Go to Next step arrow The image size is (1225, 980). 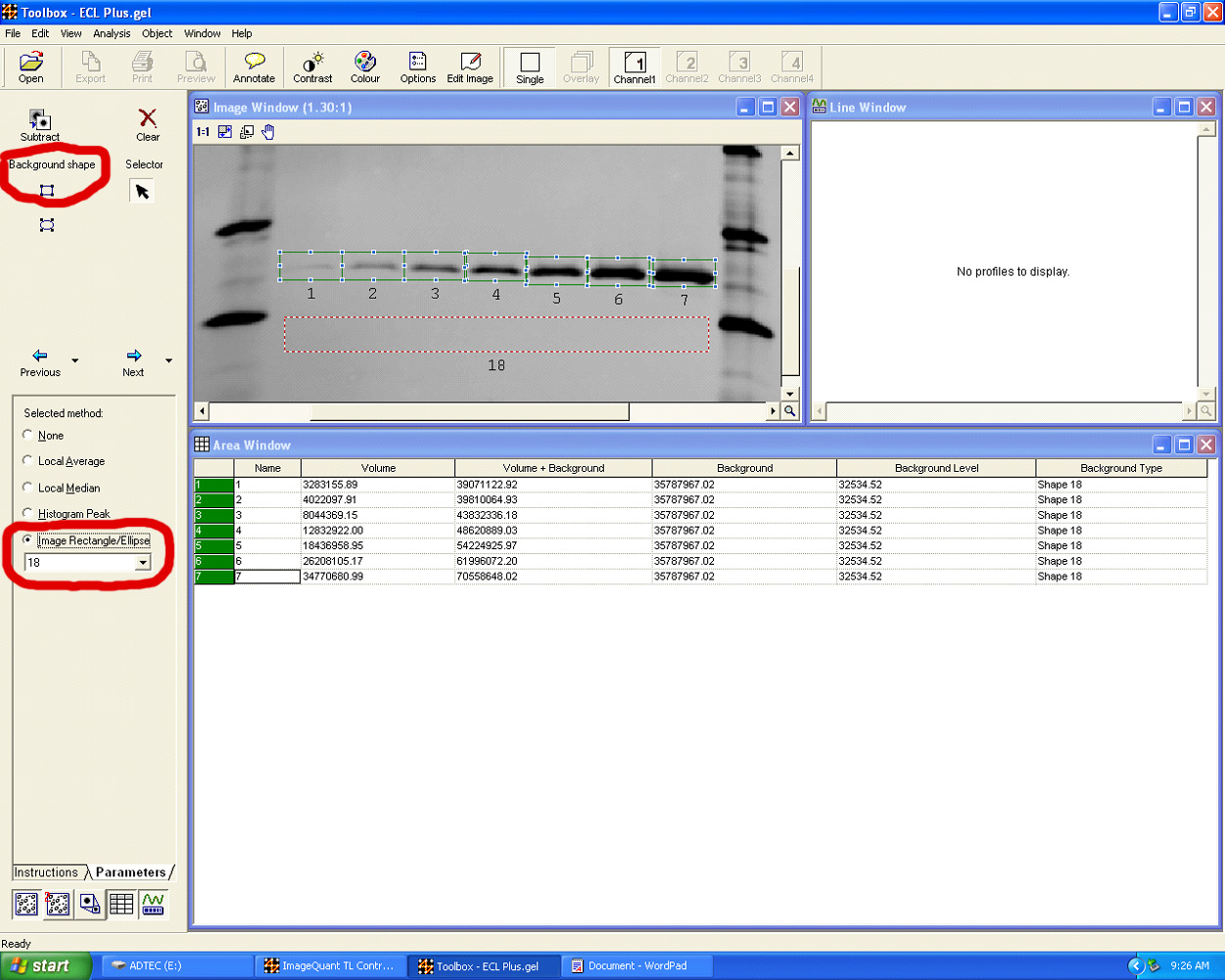click(133, 362)
